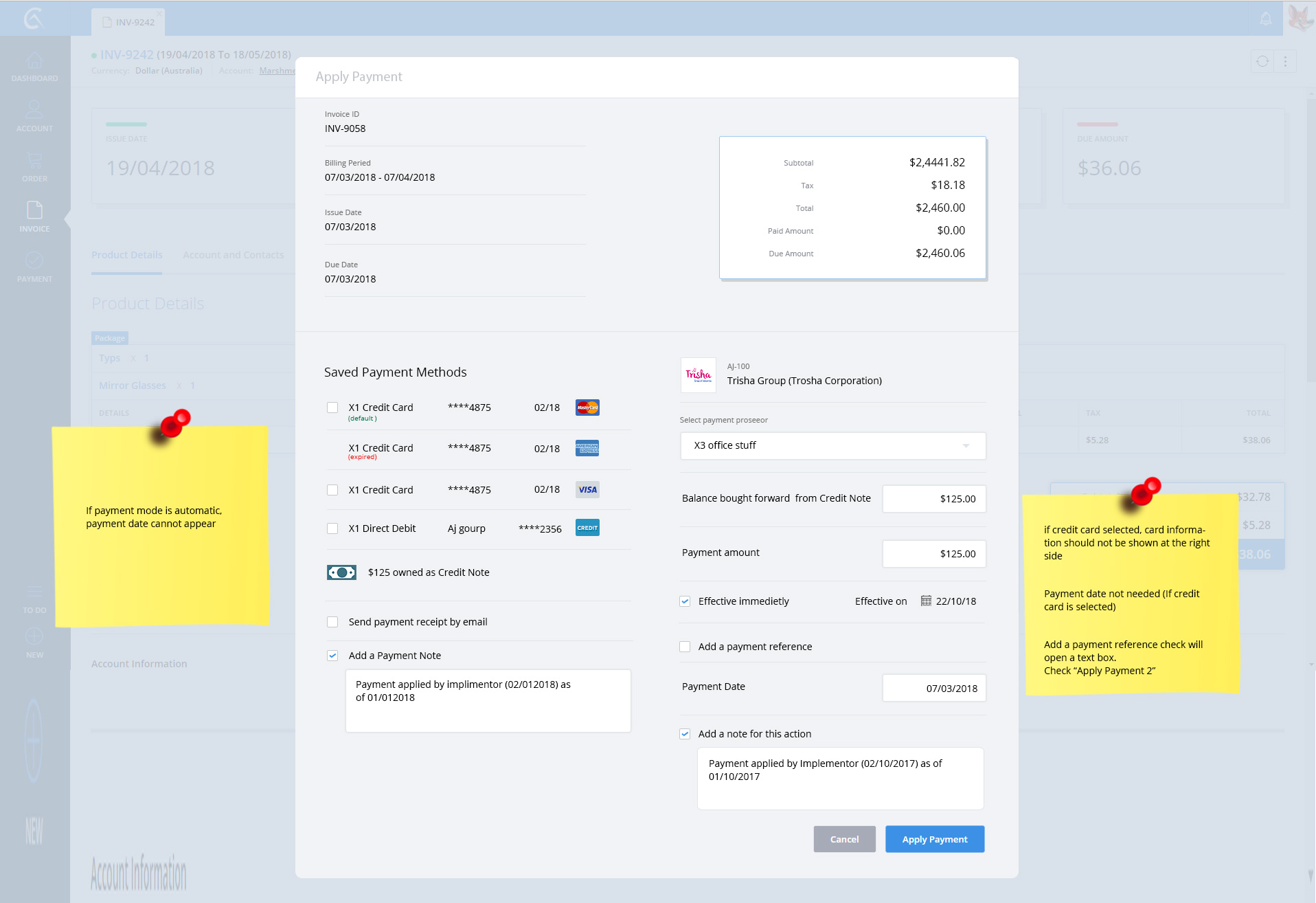Open the Account and Contacts tab
Screen dimensions: 1316x903
(233, 255)
